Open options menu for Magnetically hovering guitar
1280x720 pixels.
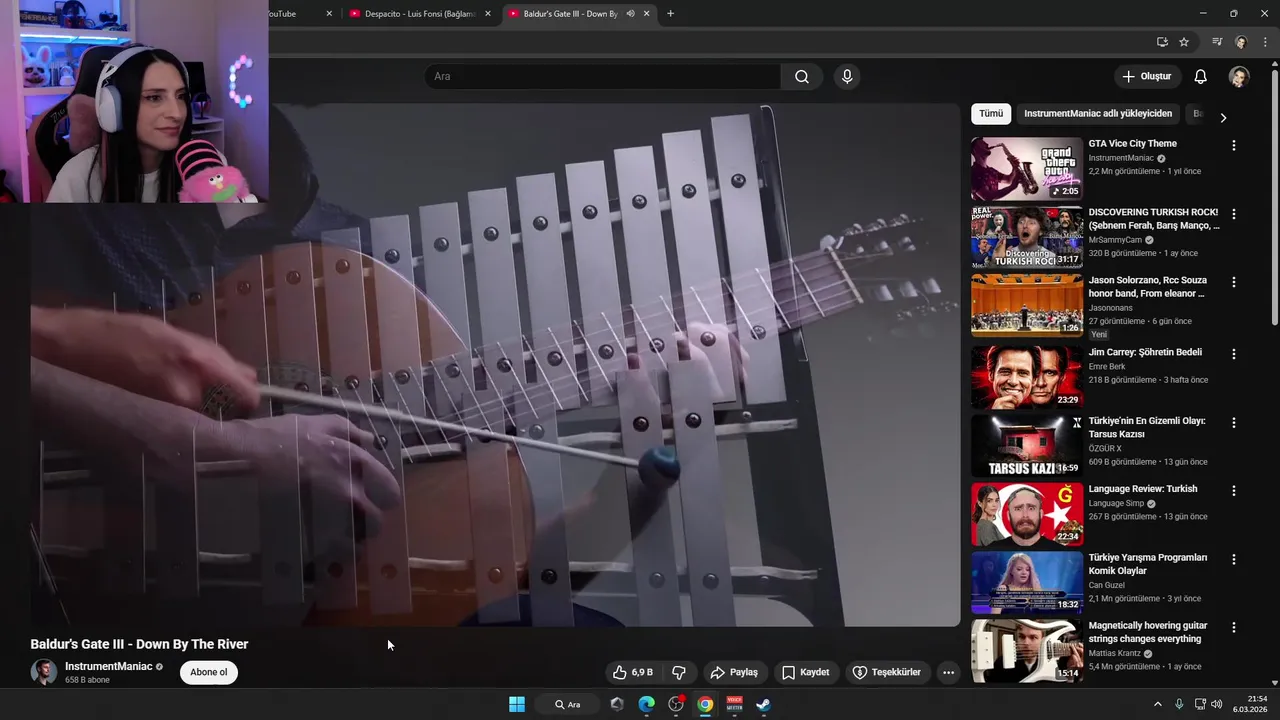click(x=1233, y=627)
